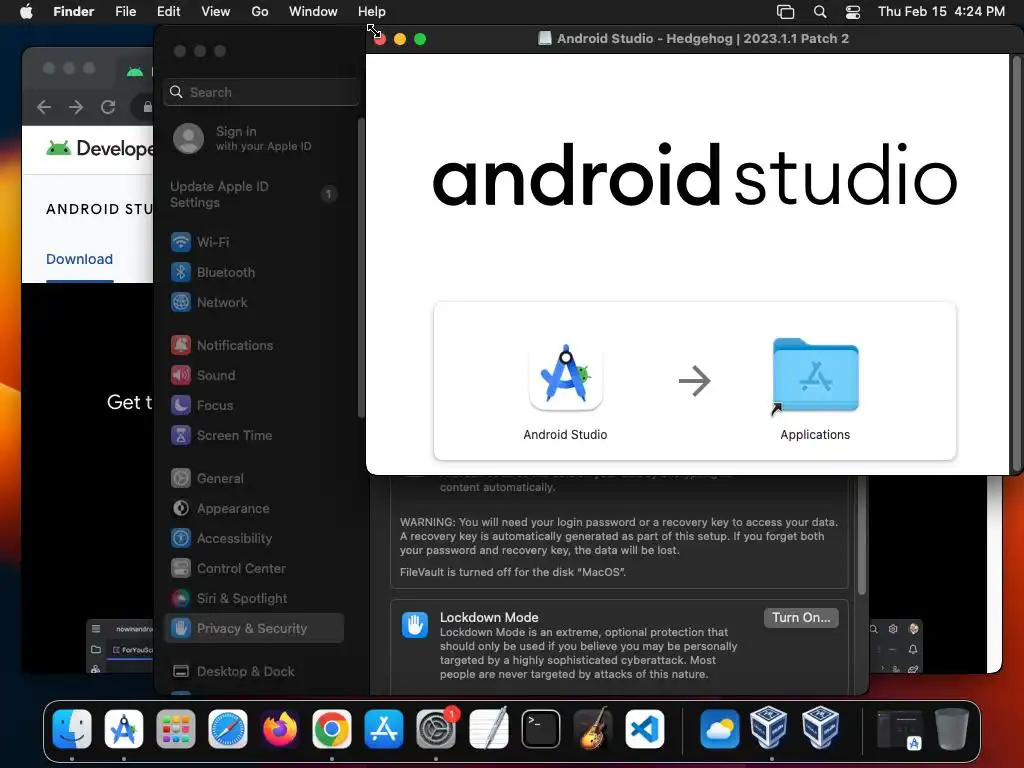Image resolution: width=1024 pixels, height=768 pixels.
Task: Open the App Store from the Dock
Action: click(384, 729)
